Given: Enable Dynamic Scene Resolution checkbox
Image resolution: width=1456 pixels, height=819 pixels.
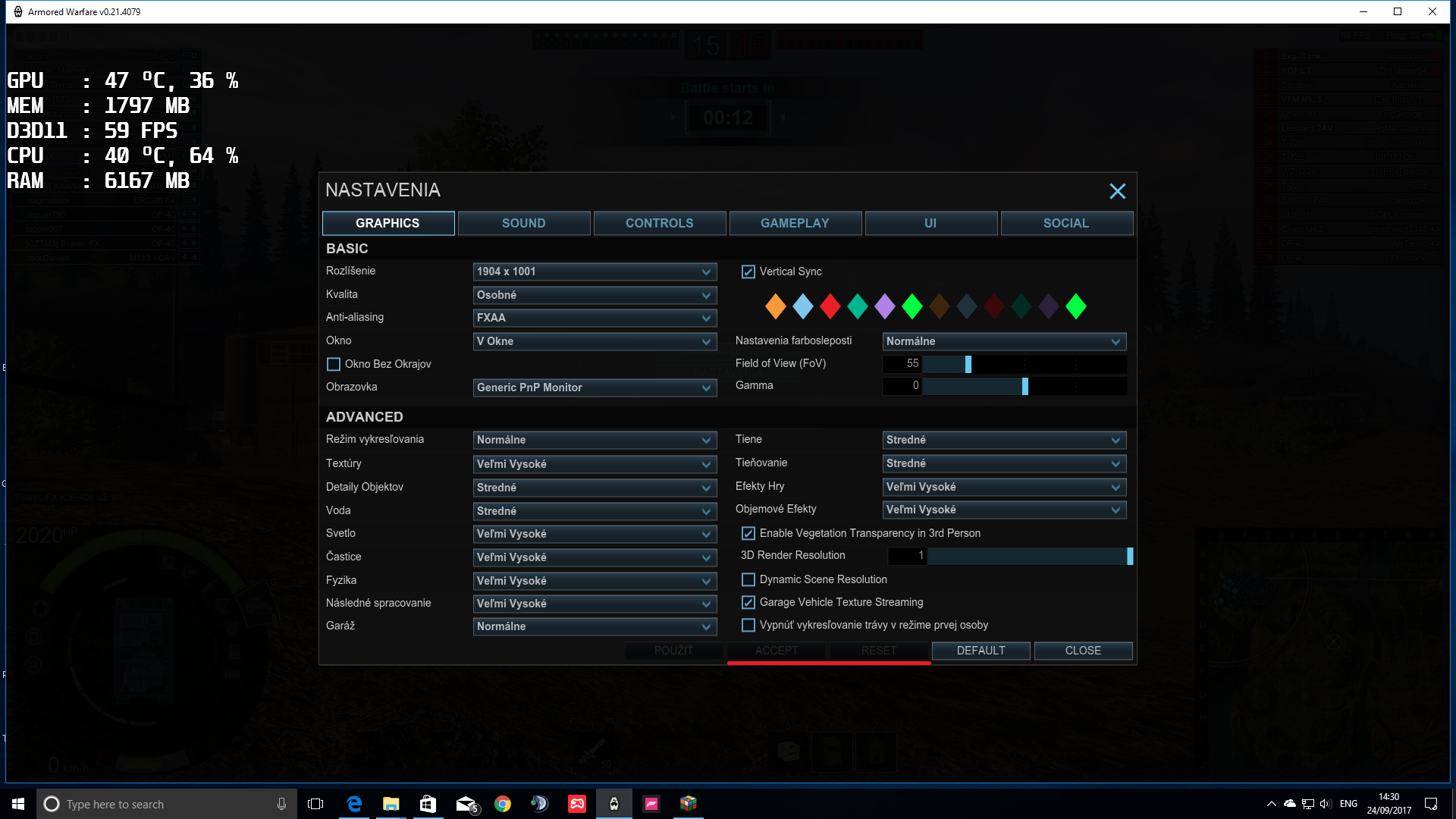Looking at the screenshot, I should 748,579.
